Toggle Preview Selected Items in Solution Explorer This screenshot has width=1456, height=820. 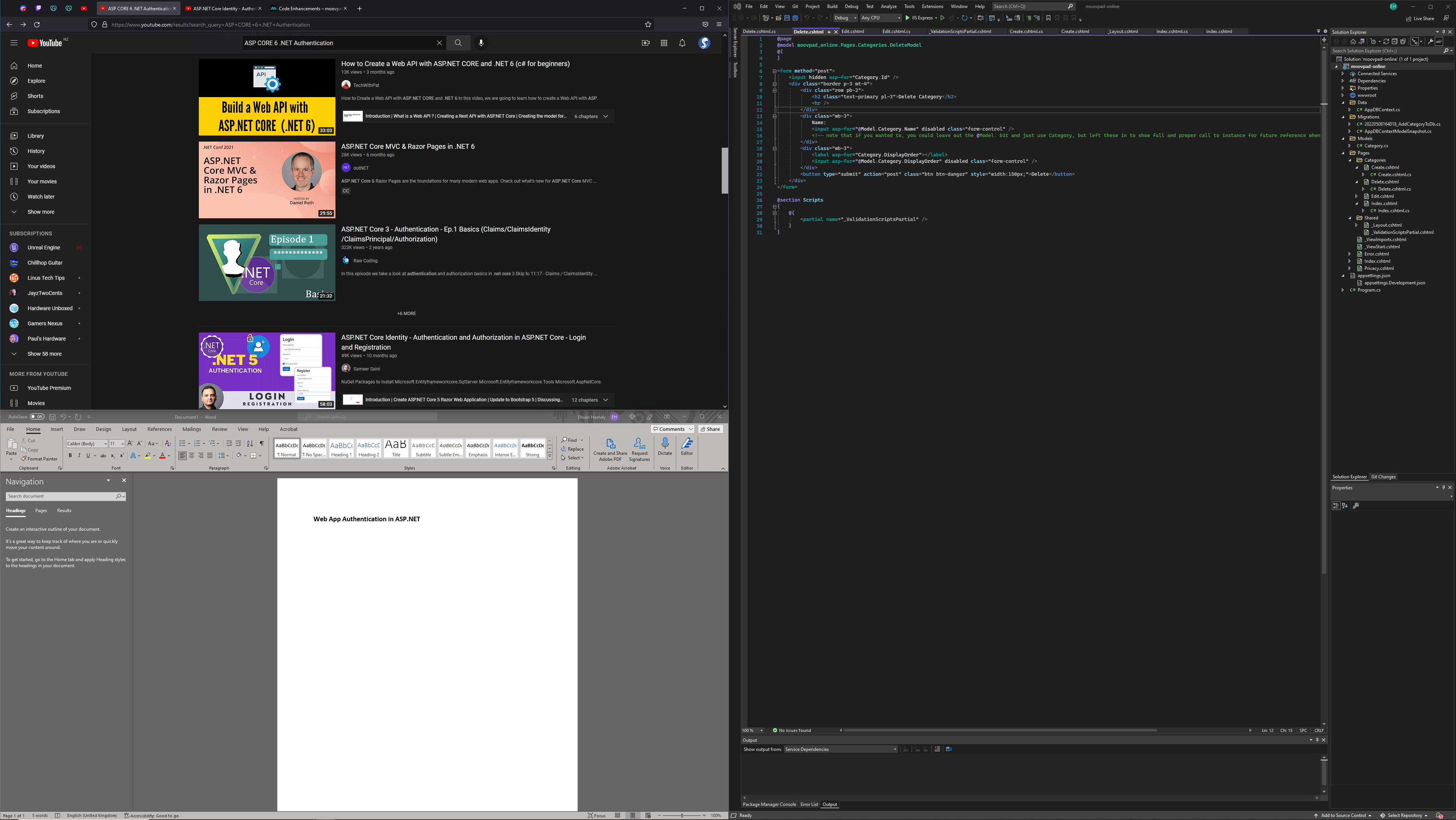coord(1439,41)
